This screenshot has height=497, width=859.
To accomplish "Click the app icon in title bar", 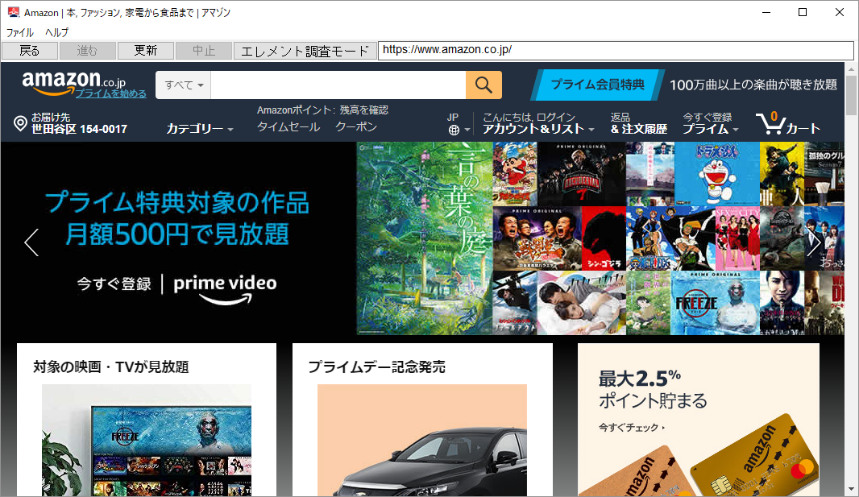I will coord(11,12).
